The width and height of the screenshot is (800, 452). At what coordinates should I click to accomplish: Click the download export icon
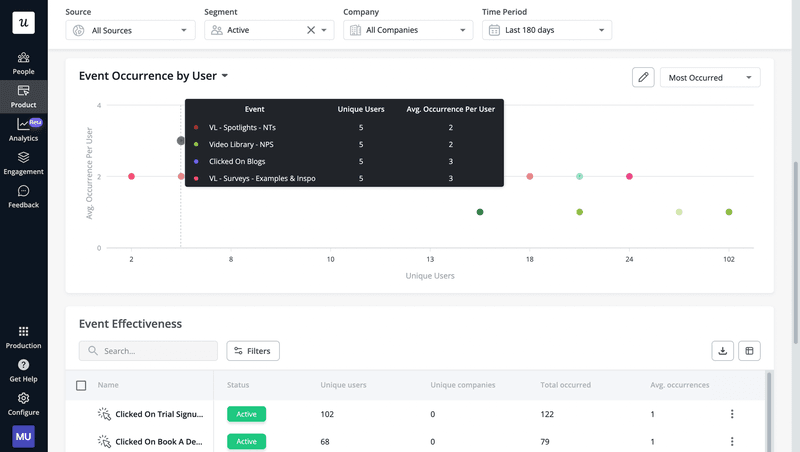(x=722, y=351)
